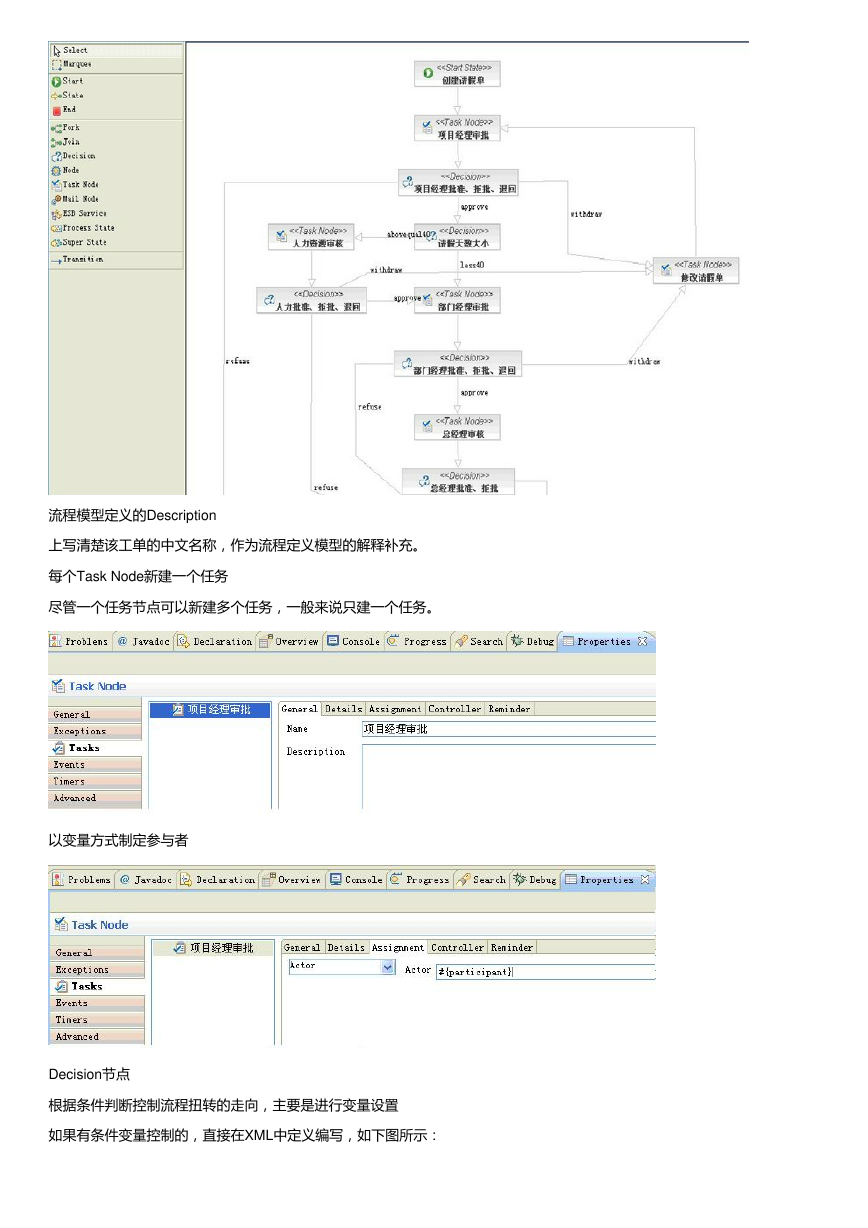Switch to General tab in the Actor panel
868x1228 pixels.
pos(302,947)
